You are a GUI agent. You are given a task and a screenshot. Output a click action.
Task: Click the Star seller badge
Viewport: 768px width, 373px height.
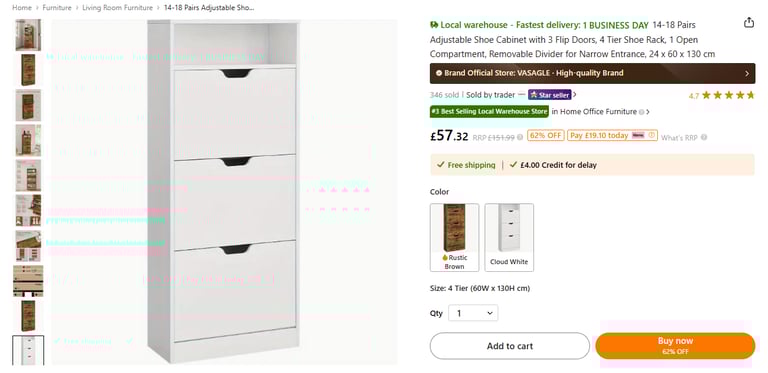tap(550, 94)
